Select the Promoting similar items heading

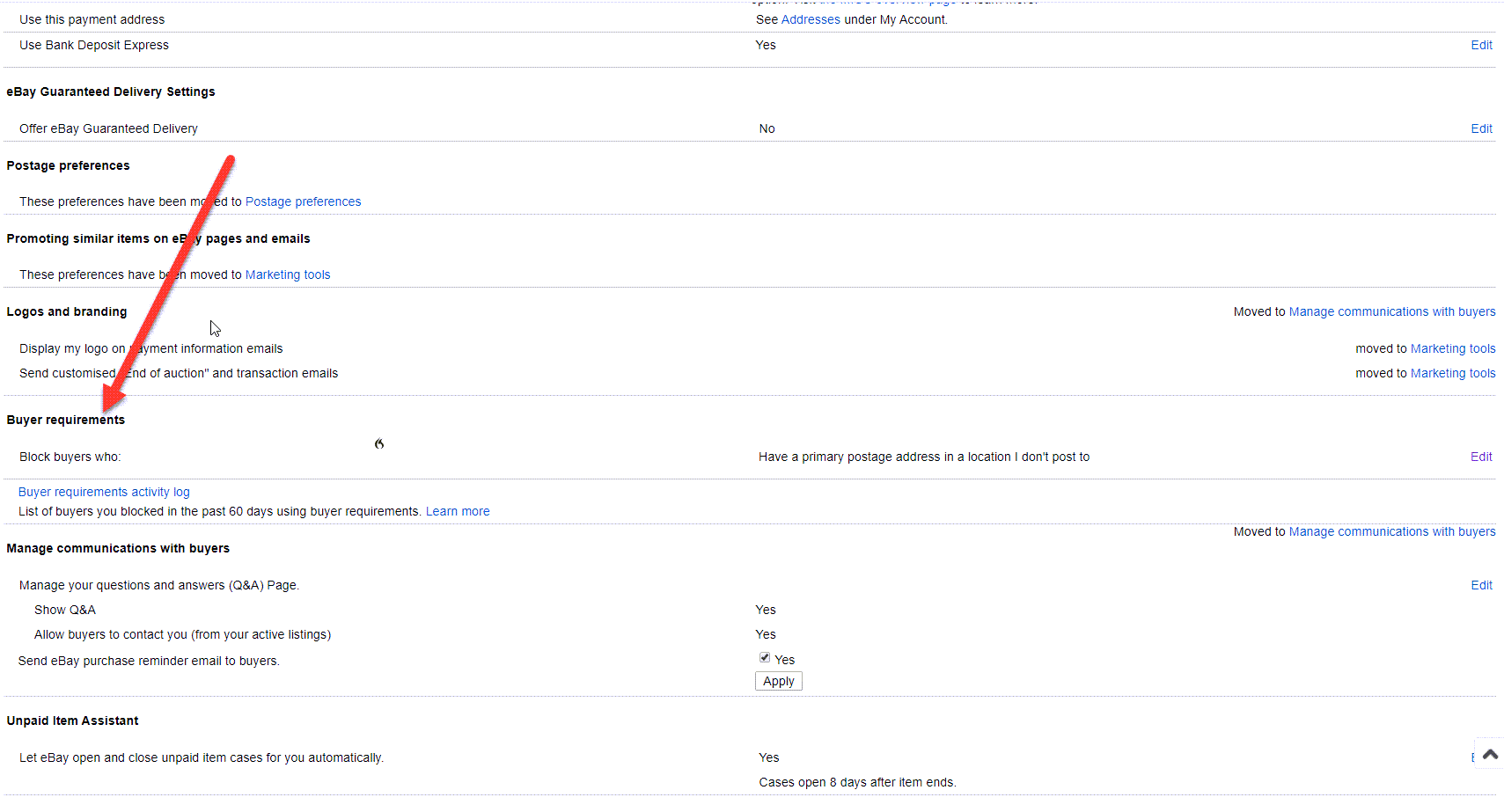coord(158,238)
